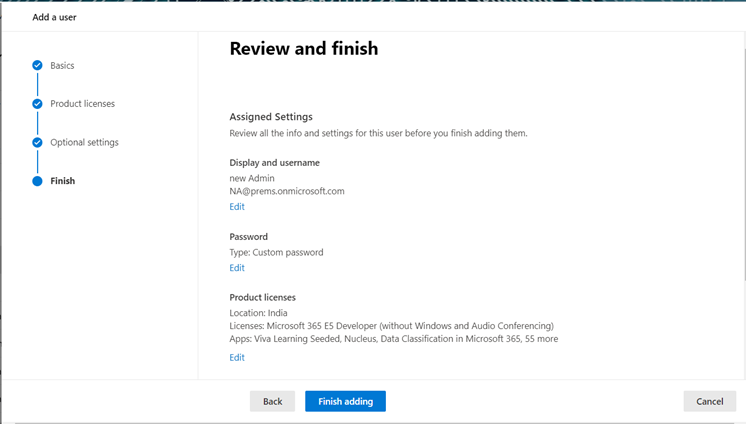The image size is (746, 424).
Task: Open the Basics step
Action: click(62, 65)
